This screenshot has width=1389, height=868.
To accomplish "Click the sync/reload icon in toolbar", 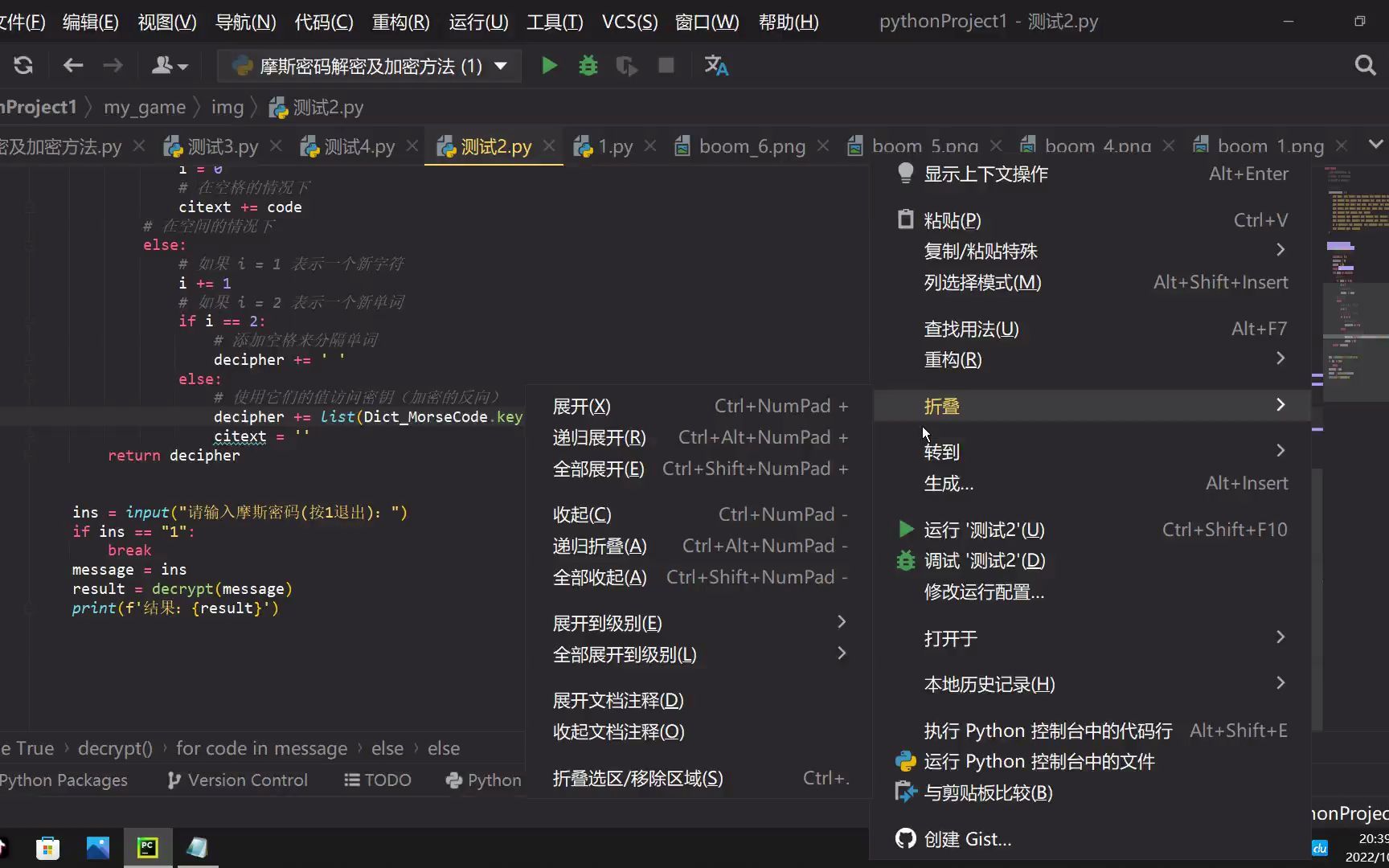I will (x=23, y=66).
